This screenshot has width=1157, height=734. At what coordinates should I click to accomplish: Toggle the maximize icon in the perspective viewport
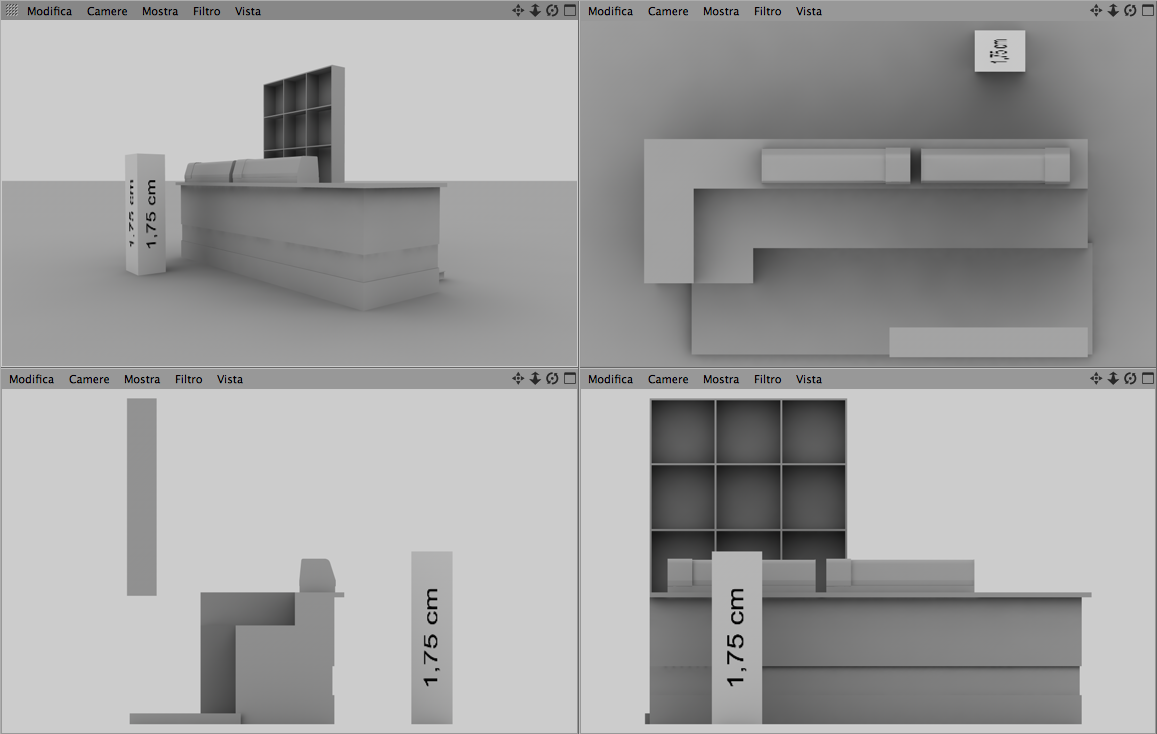pos(570,10)
